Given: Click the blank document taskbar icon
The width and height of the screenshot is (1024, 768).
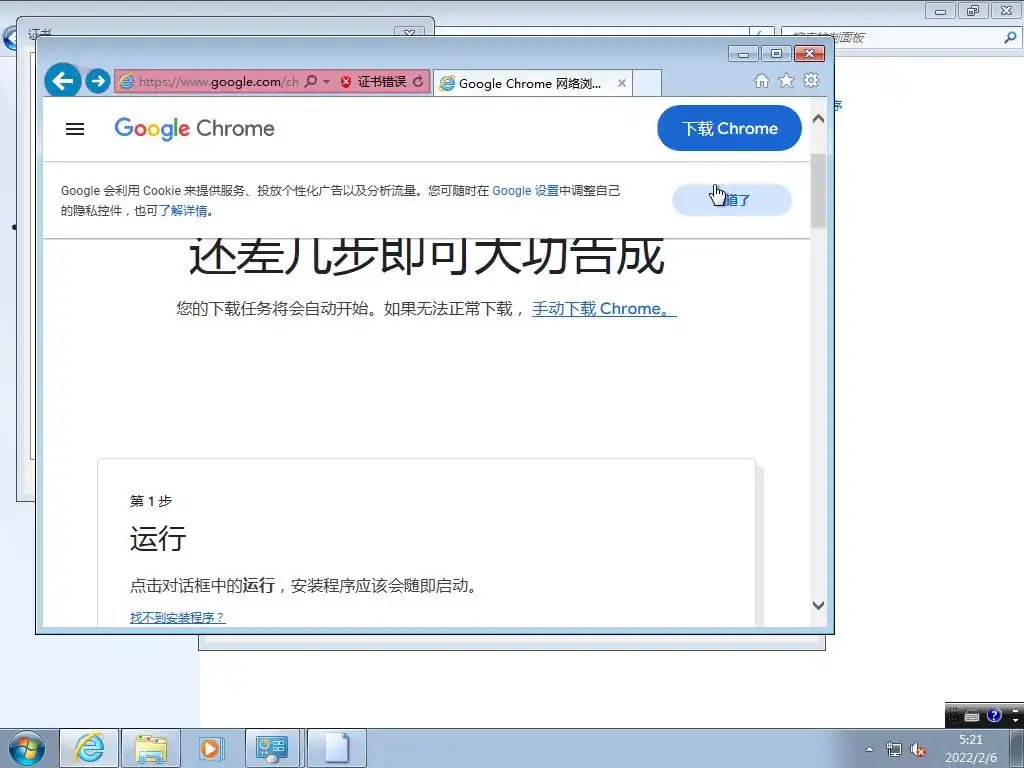Looking at the screenshot, I should 337,748.
